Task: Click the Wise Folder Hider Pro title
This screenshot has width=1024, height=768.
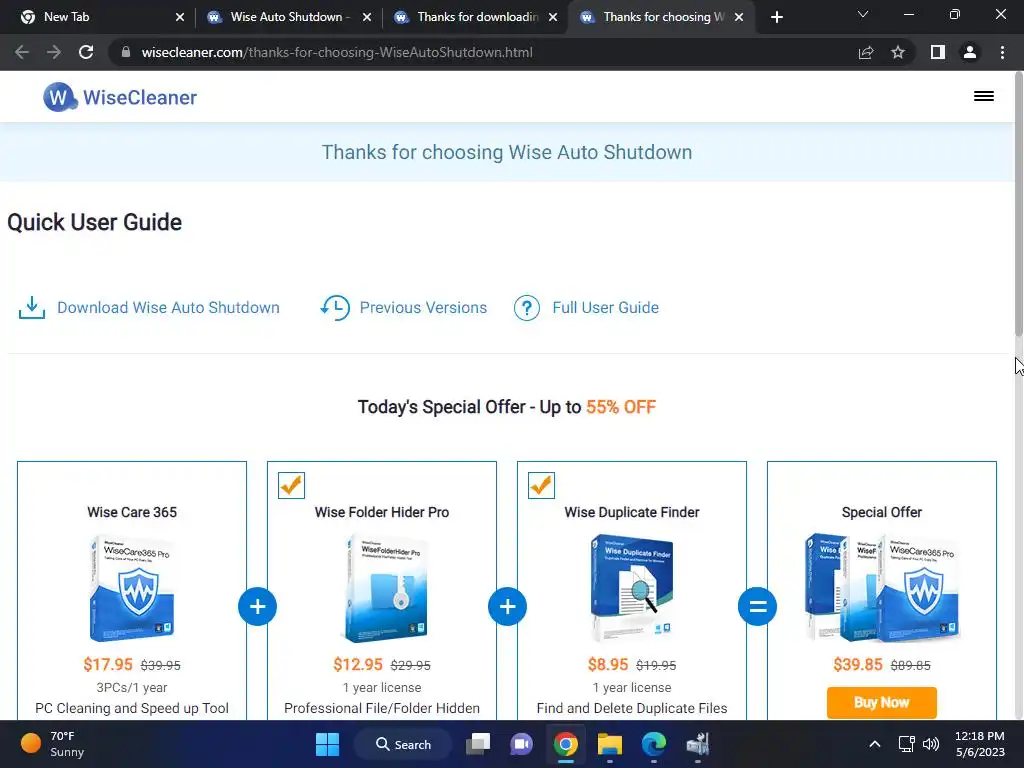Action: coord(382,512)
